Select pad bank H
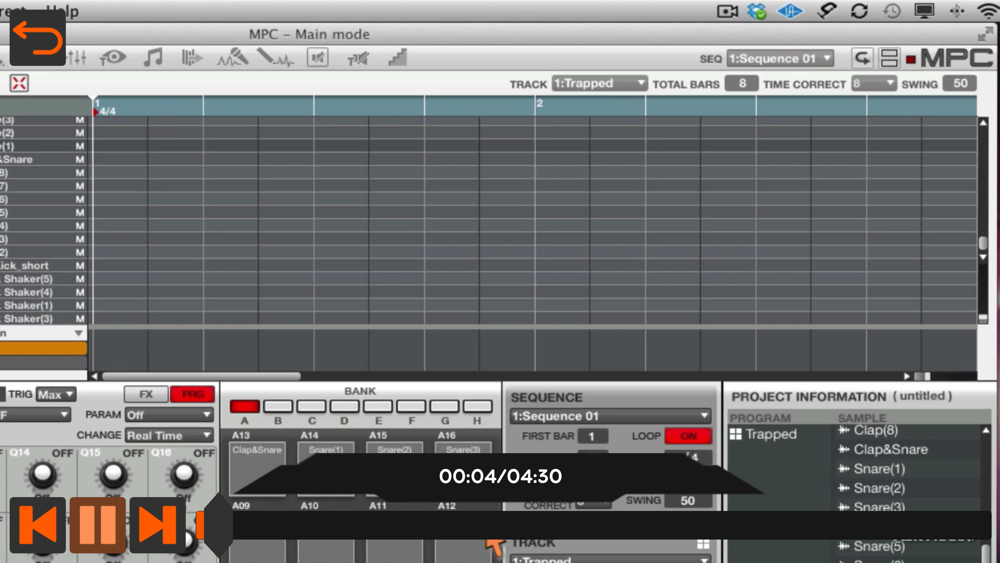 click(477, 406)
